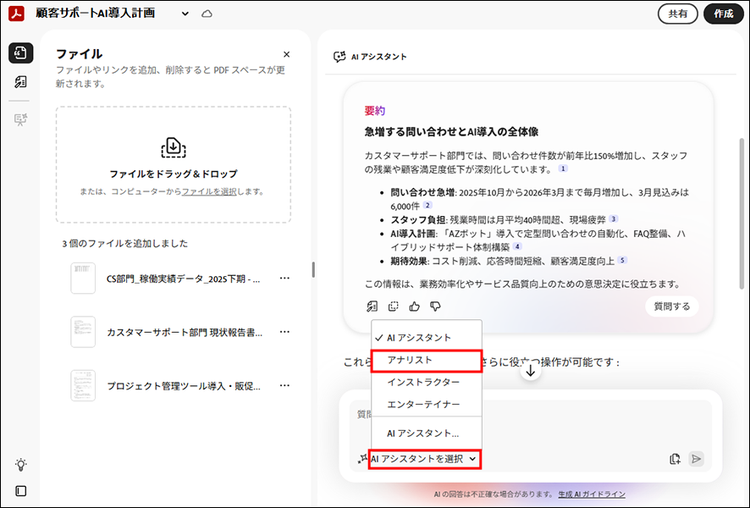The height and width of the screenshot is (508, 750).
Task: Choose AI アシスタント... menu item
Action: click(x=426, y=433)
